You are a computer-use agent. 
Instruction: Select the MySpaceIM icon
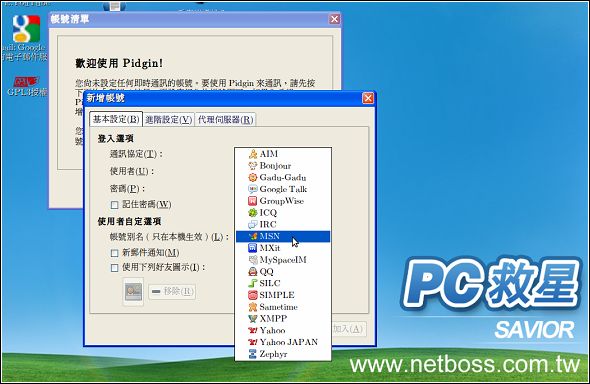pyautogui.click(x=253, y=260)
